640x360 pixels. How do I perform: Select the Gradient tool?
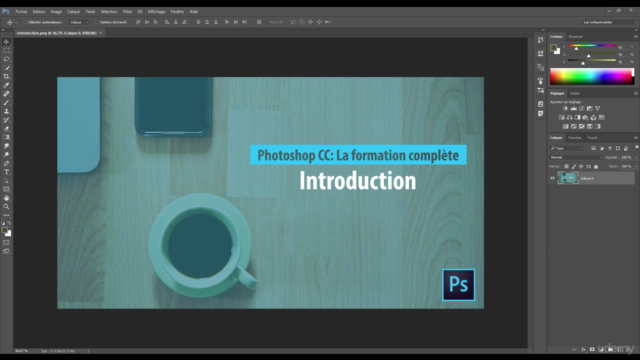tap(6, 137)
